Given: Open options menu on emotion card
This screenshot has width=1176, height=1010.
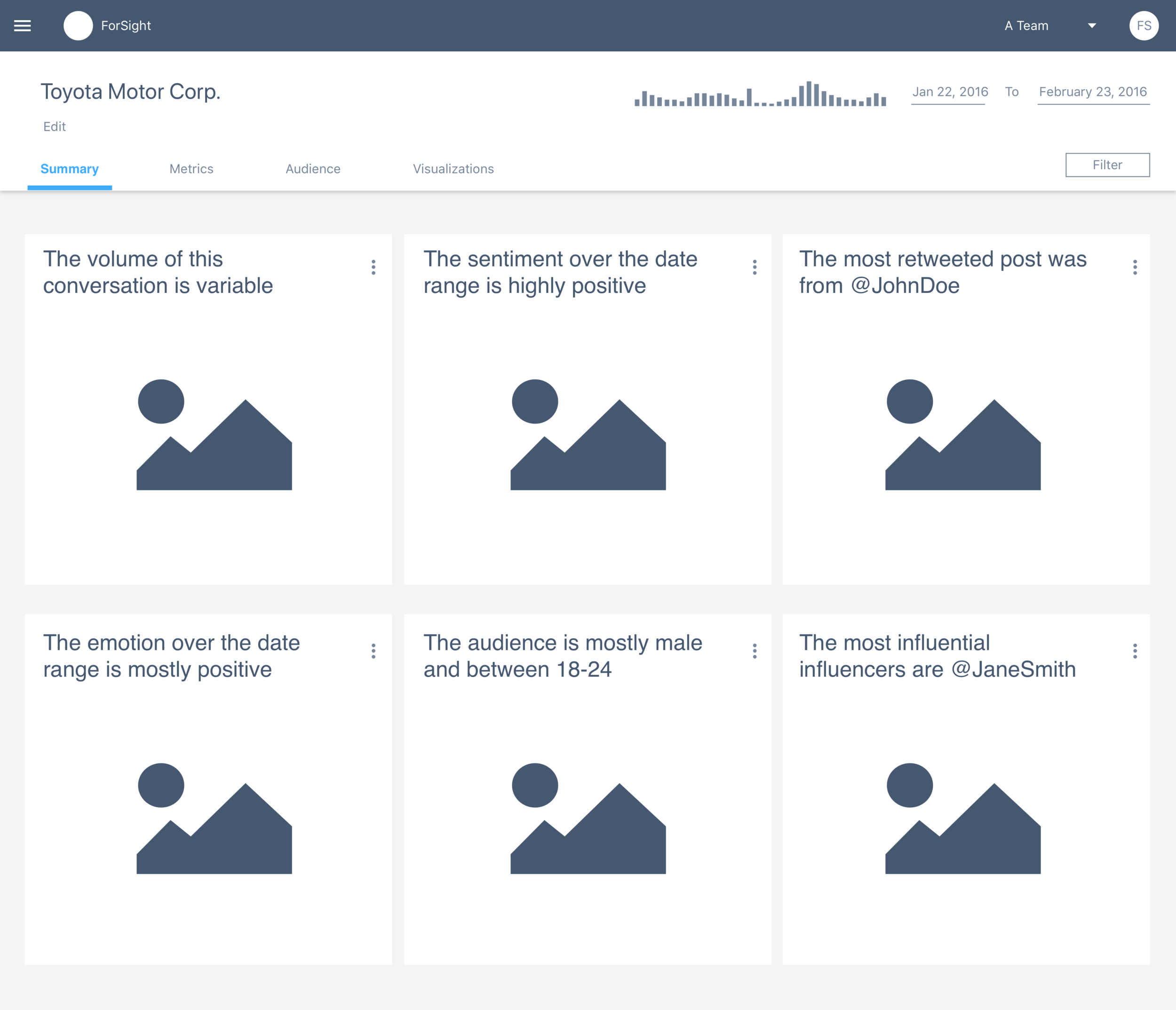Looking at the screenshot, I should (373, 651).
